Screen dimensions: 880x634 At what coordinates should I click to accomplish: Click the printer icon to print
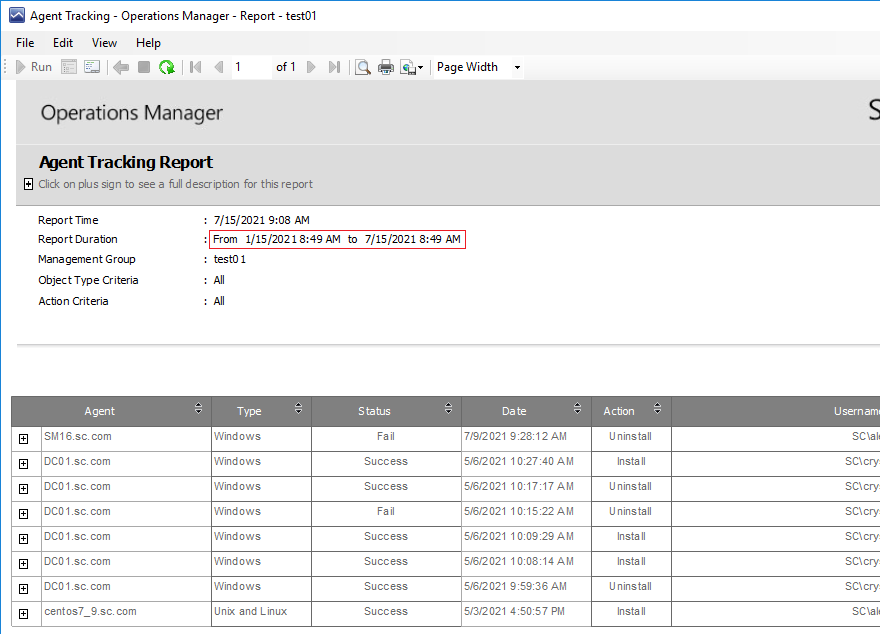[x=386, y=67]
